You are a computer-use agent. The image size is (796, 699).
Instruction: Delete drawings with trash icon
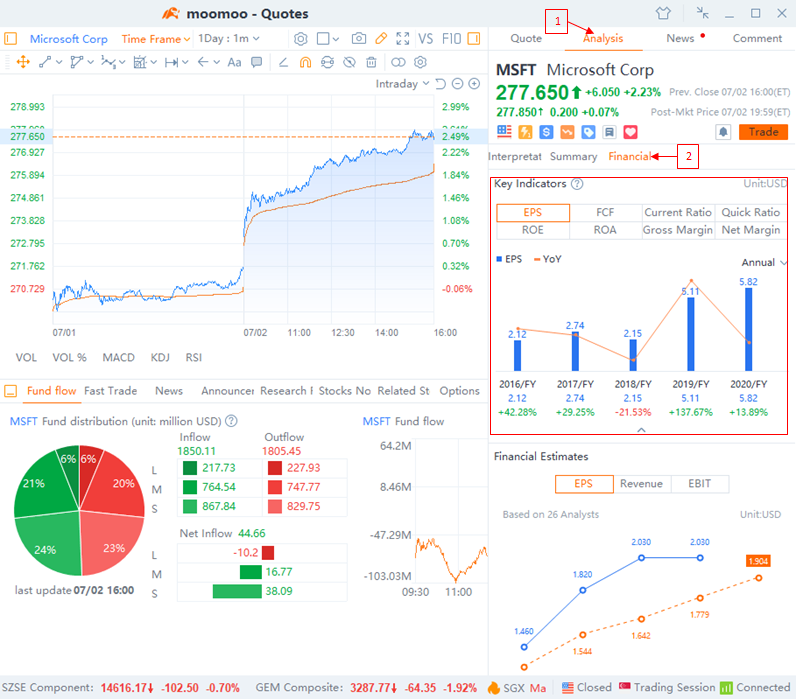[372, 62]
